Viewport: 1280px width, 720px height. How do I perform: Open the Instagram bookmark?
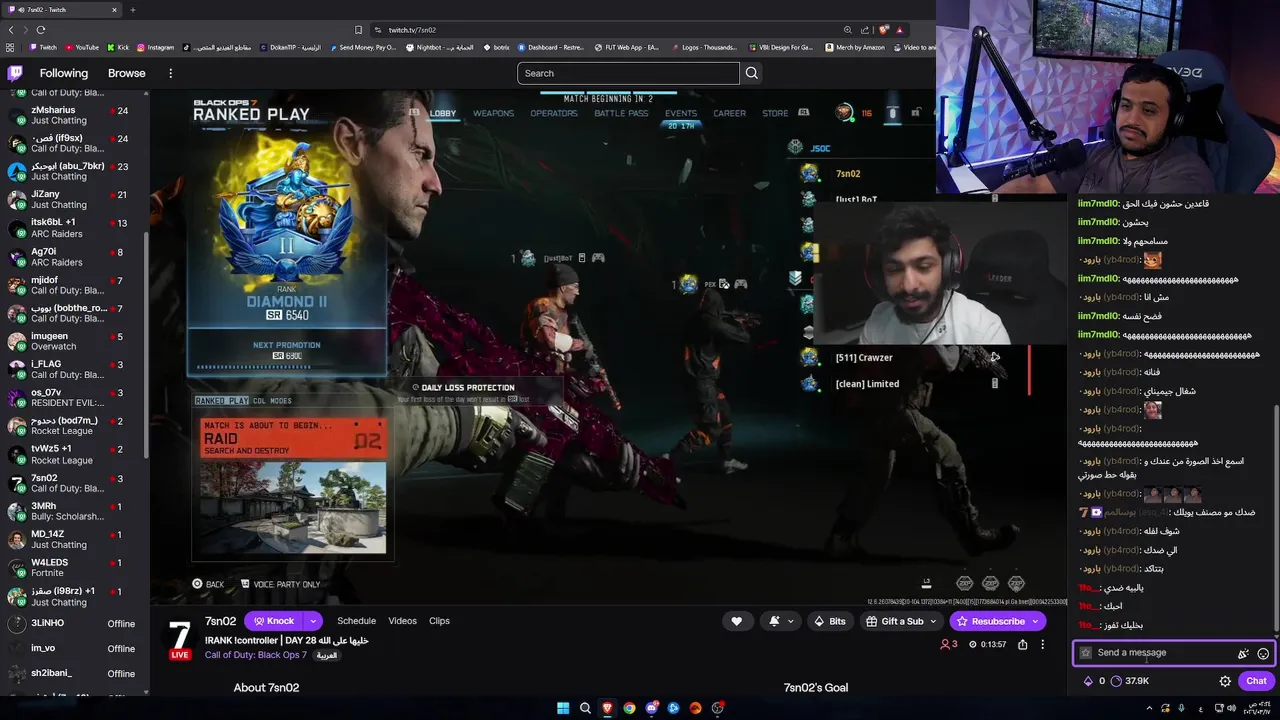[x=155, y=47]
